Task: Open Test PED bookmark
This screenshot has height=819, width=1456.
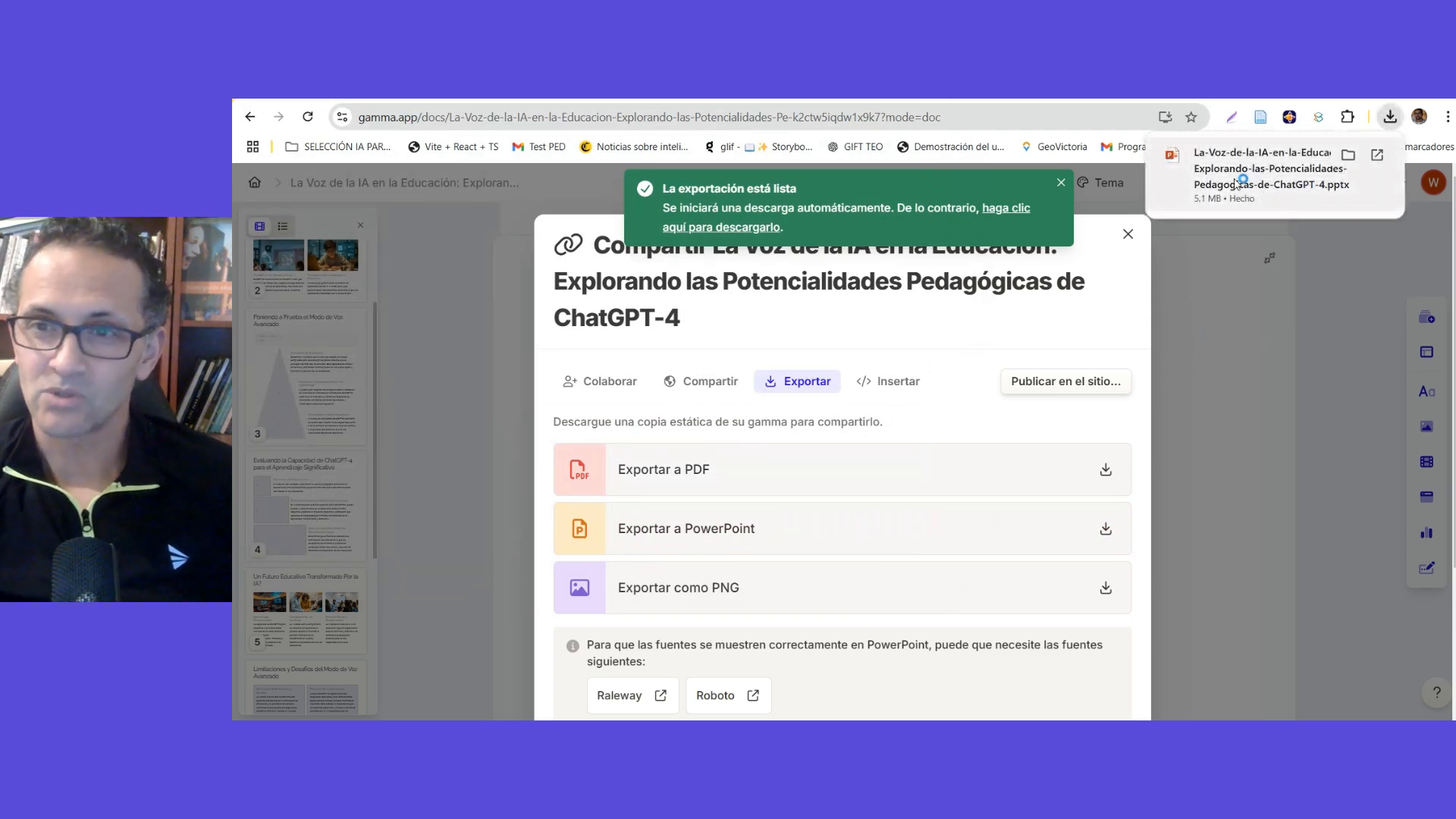Action: click(x=538, y=147)
